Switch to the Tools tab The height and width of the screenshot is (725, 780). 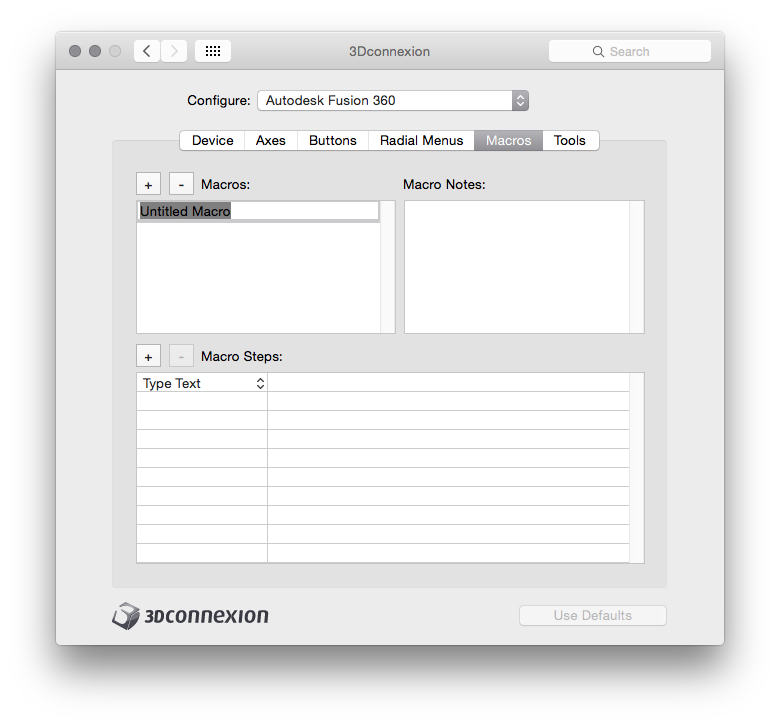click(570, 140)
